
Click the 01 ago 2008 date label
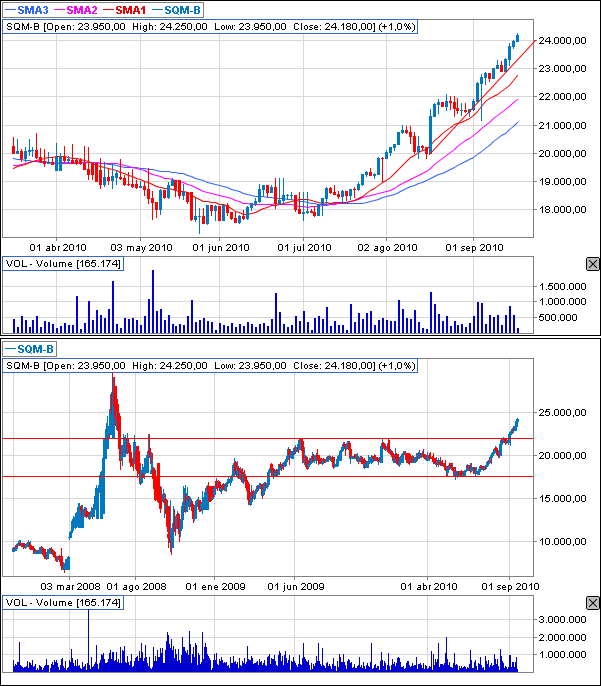(x=136, y=587)
